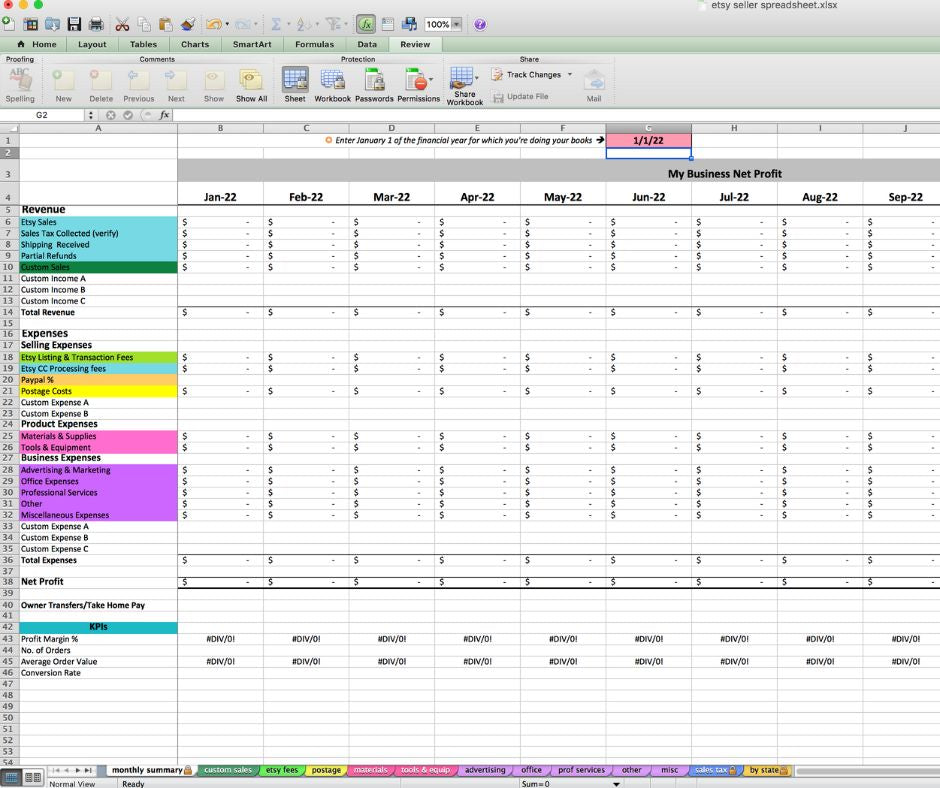Switch to the Formulas ribbon tab
The image size is (940, 788).
pos(314,44)
